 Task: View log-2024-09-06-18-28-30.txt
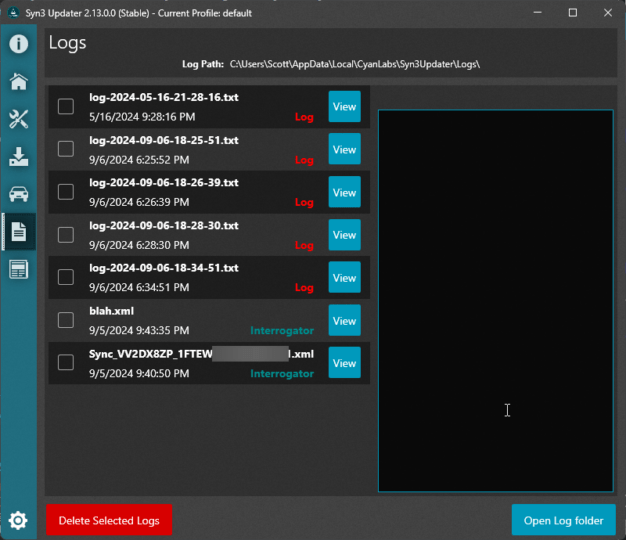pyautogui.click(x=345, y=235)
